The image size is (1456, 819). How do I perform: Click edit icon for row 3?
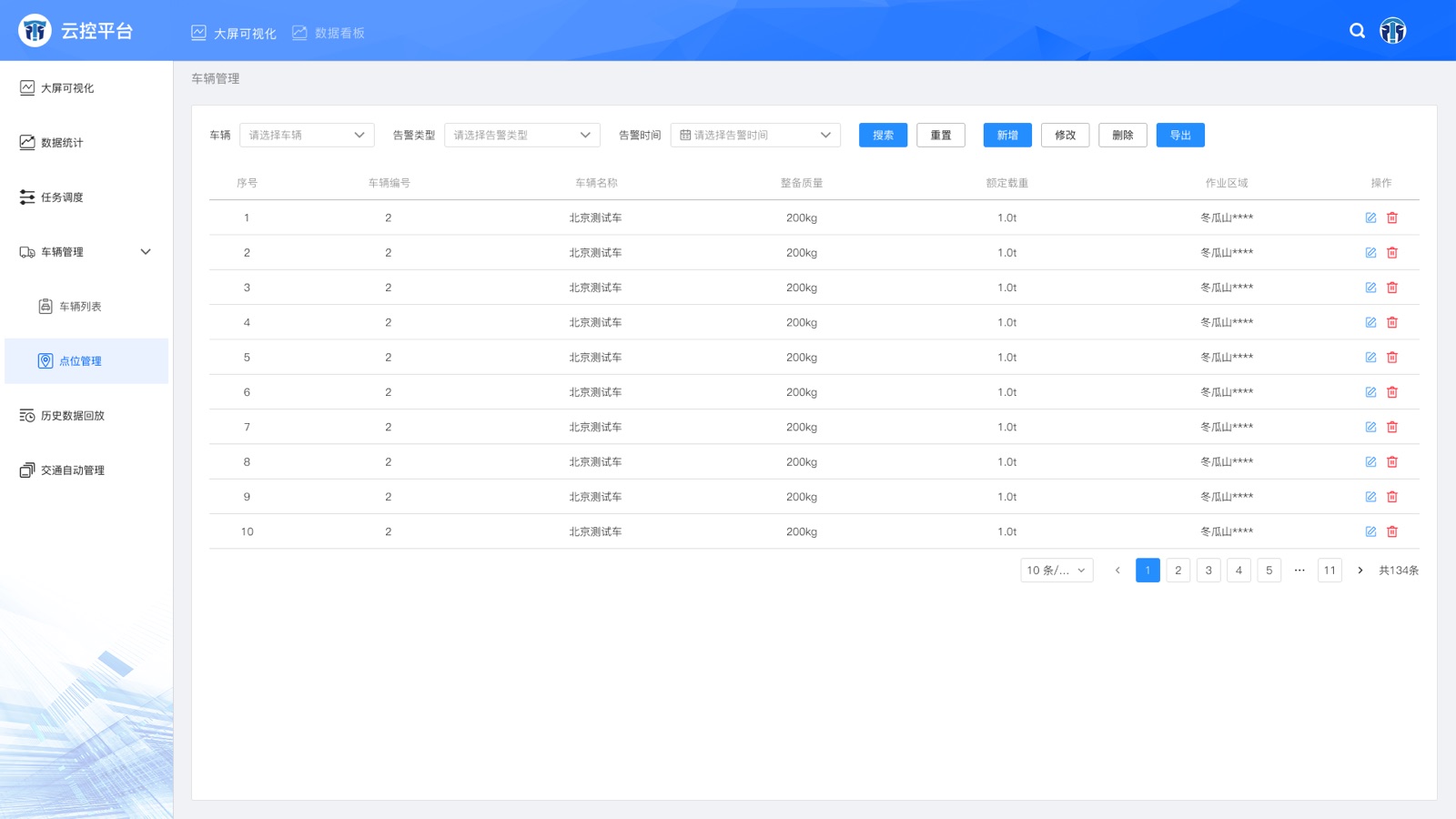tap(1370, 288)
